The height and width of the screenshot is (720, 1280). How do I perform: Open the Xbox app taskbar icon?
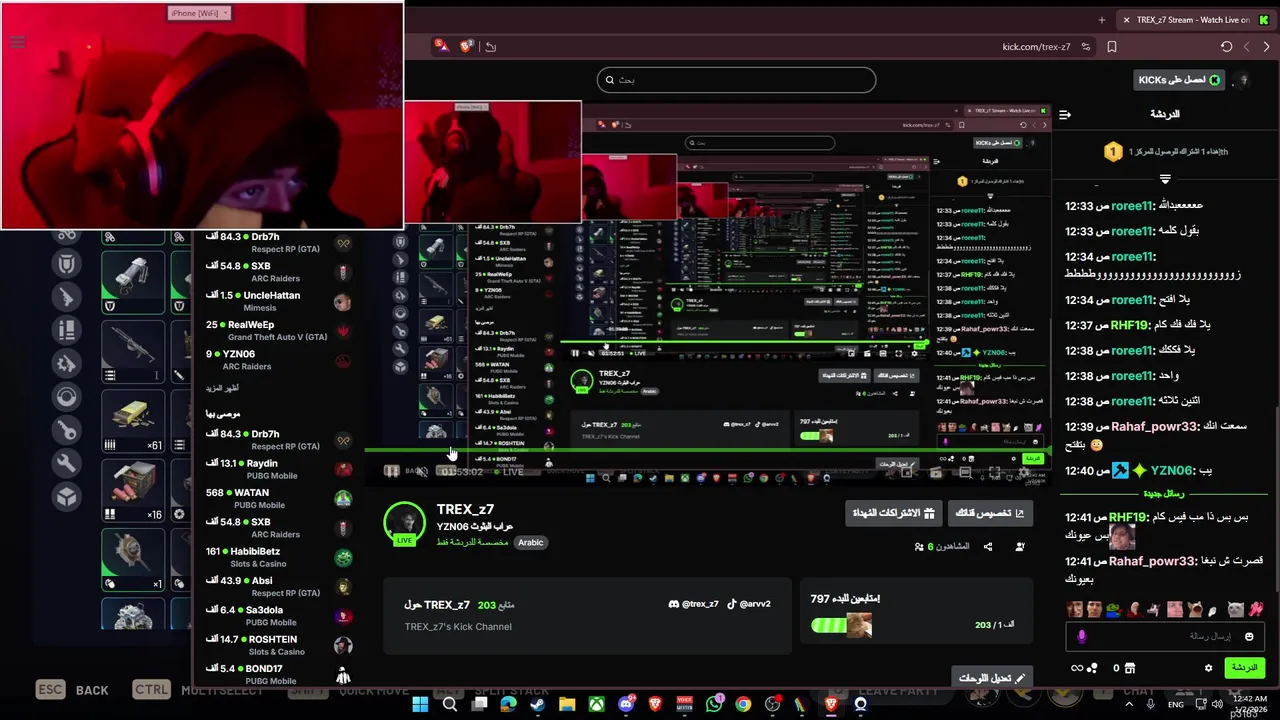597,705
